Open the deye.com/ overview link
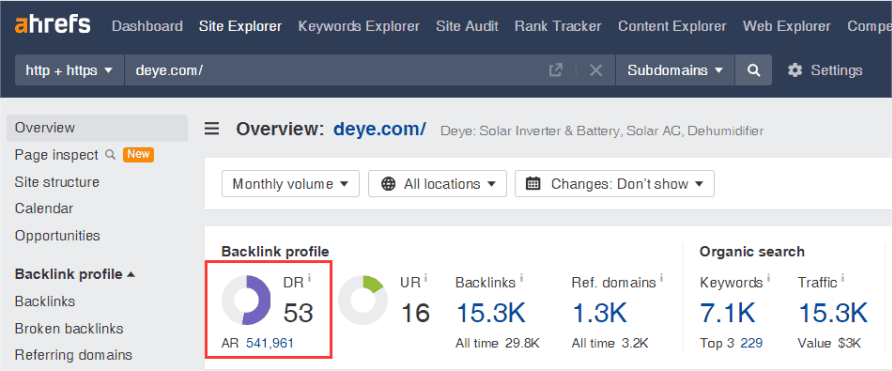 379,129
